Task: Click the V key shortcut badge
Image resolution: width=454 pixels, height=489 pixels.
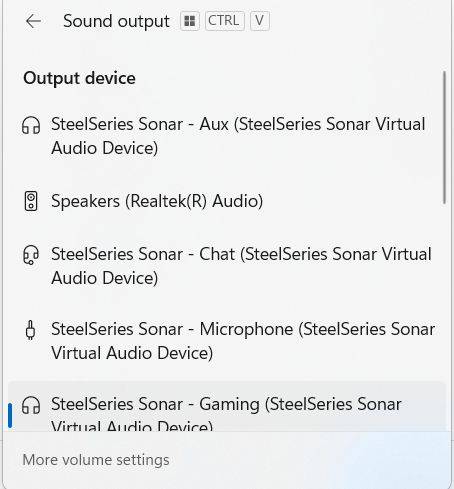Action: 260,21
